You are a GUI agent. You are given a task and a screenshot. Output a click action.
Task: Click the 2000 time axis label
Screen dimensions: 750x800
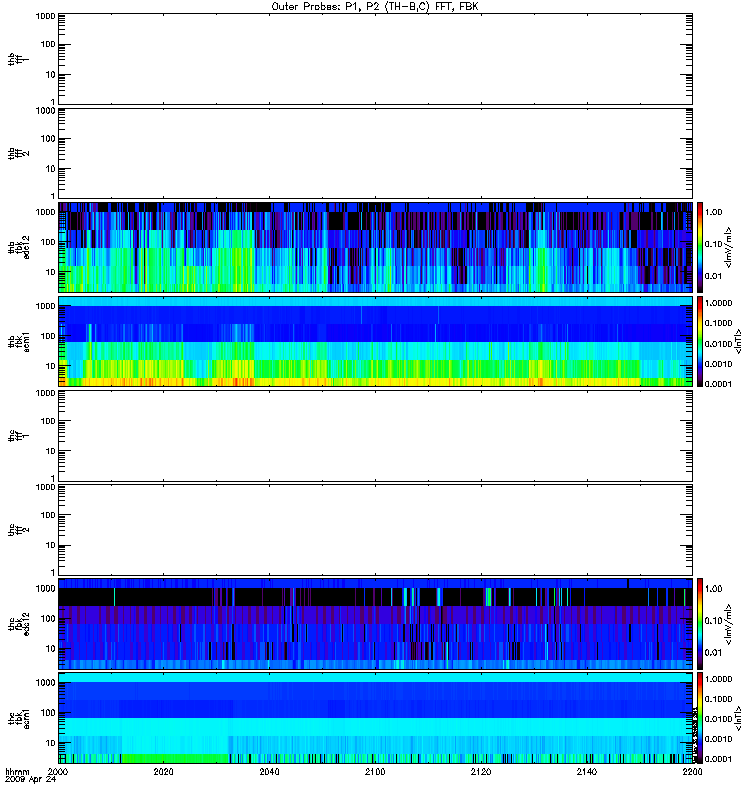point(57,771)
